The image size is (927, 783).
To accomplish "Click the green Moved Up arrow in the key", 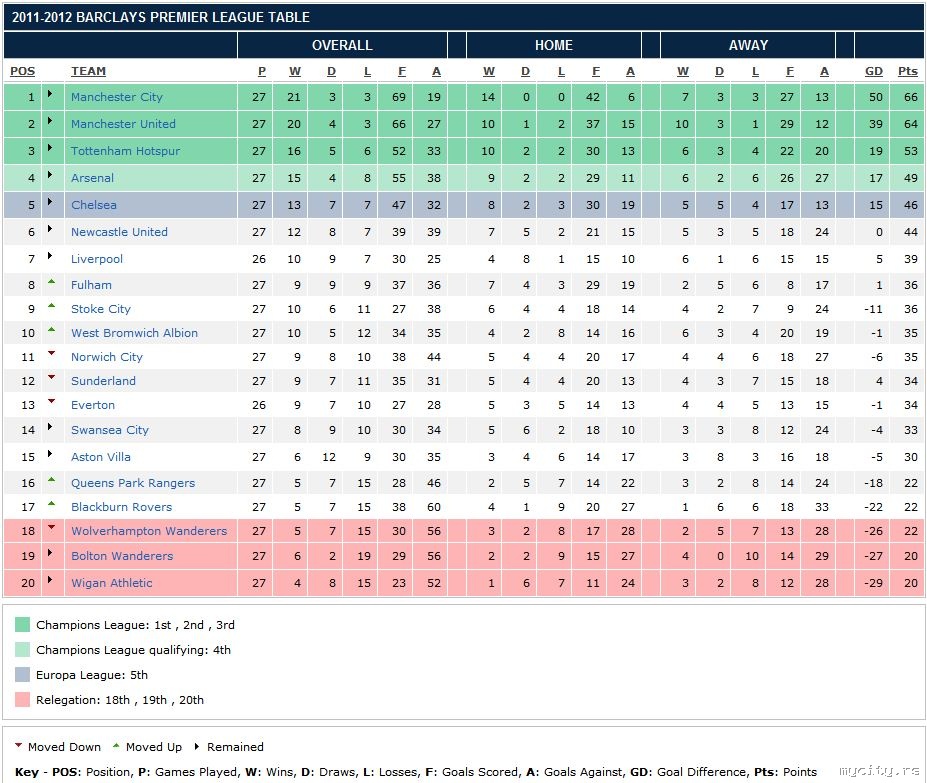I will click(116, 746).
